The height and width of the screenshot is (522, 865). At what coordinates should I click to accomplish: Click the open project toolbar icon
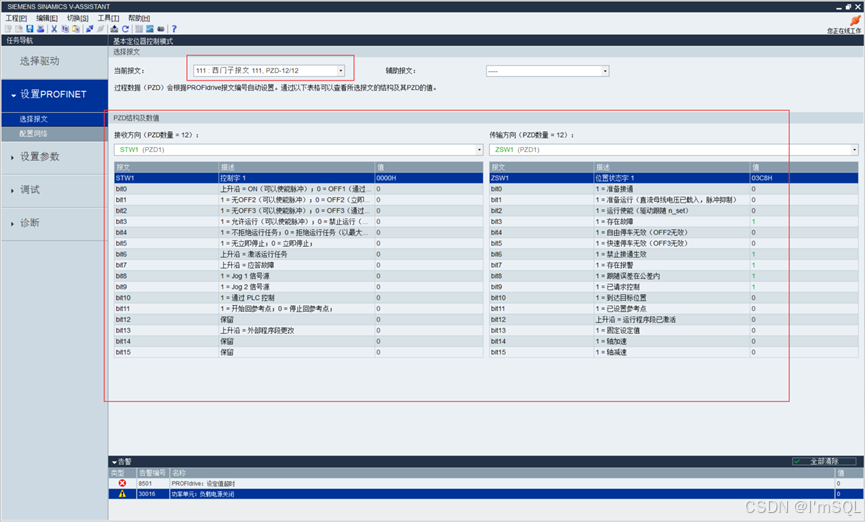(x=19, y=29)
